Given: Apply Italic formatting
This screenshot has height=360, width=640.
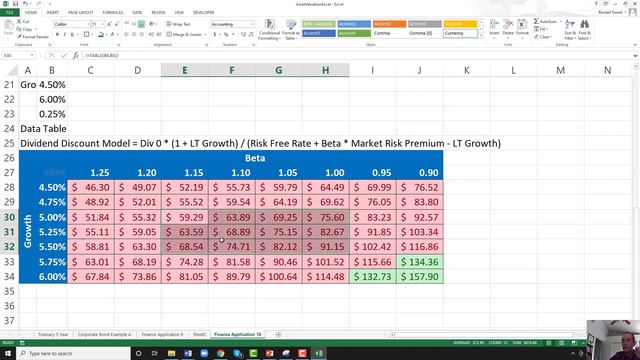Looking at the screenshot, I should [x=64, y=35].
